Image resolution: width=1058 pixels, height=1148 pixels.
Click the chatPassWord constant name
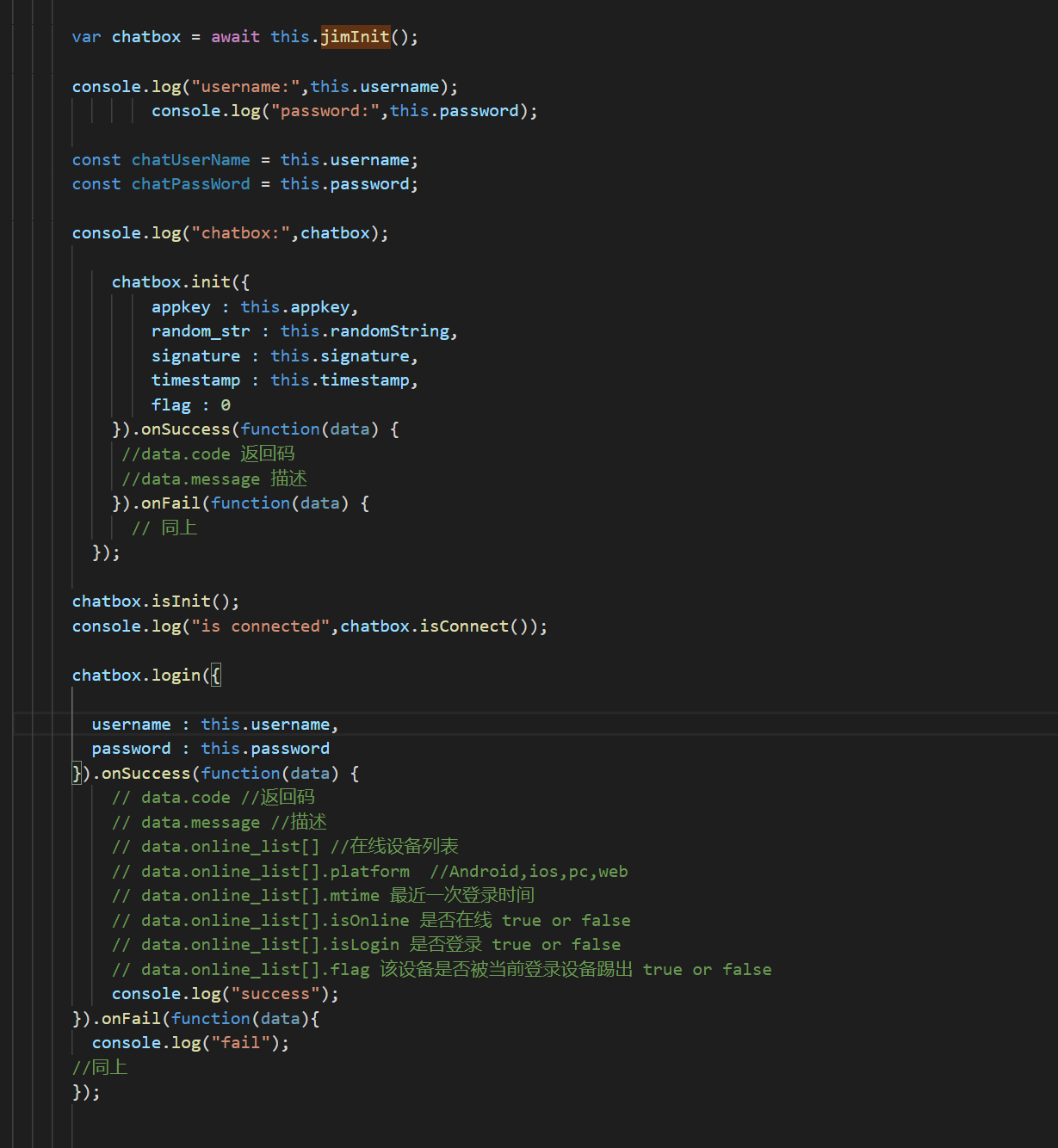click(x=190, y=184)
